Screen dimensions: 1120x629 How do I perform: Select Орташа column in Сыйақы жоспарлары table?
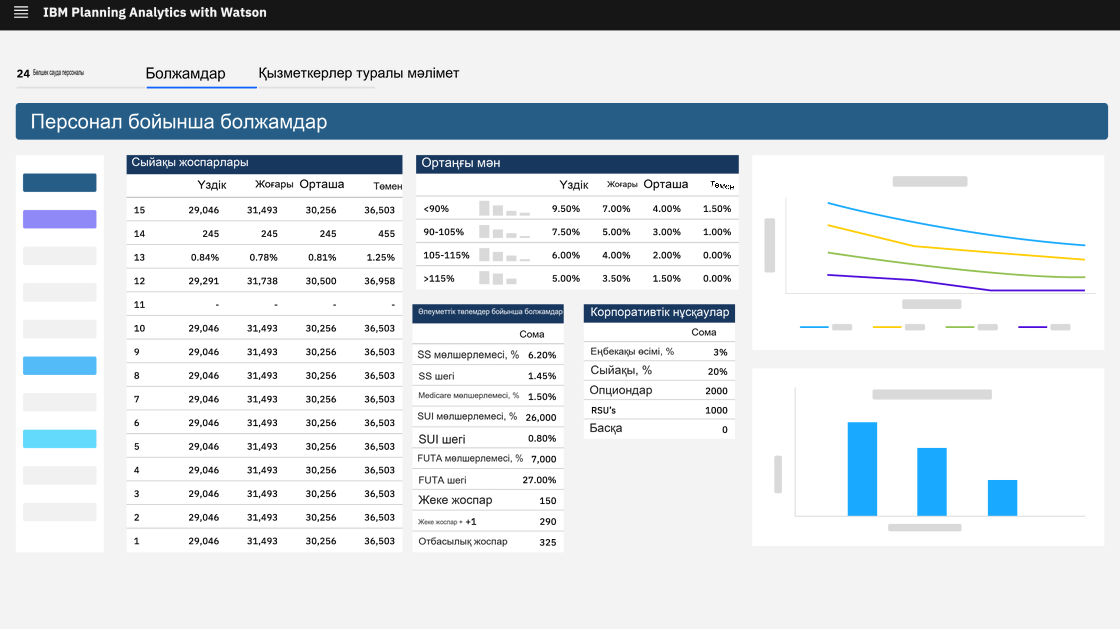pyautogui.click(x=321, y=184)
